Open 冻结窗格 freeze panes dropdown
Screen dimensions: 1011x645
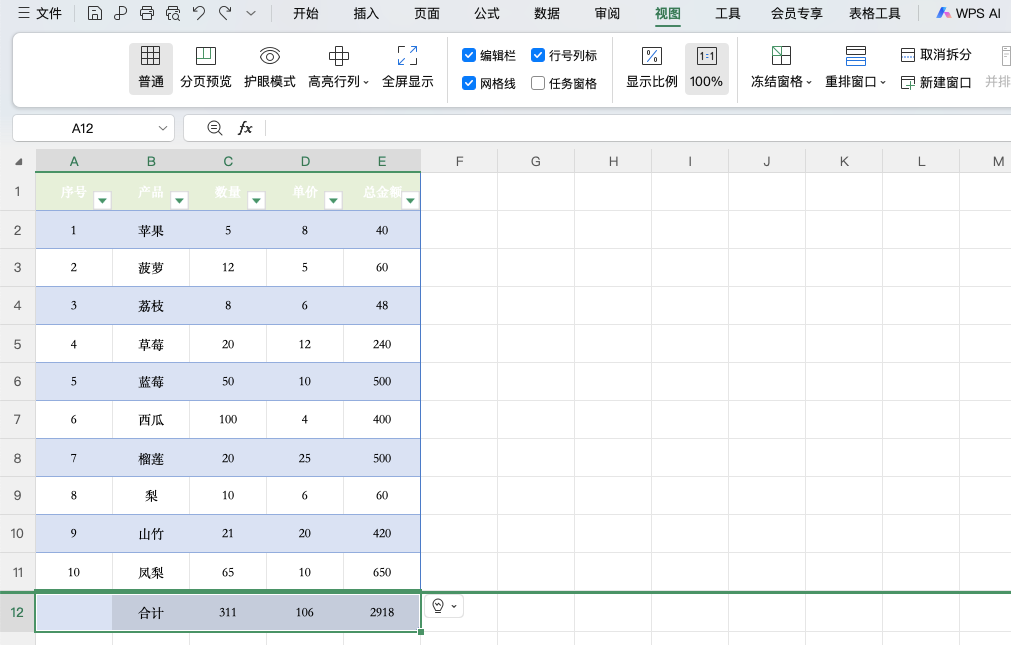click(x=781, y=68)
